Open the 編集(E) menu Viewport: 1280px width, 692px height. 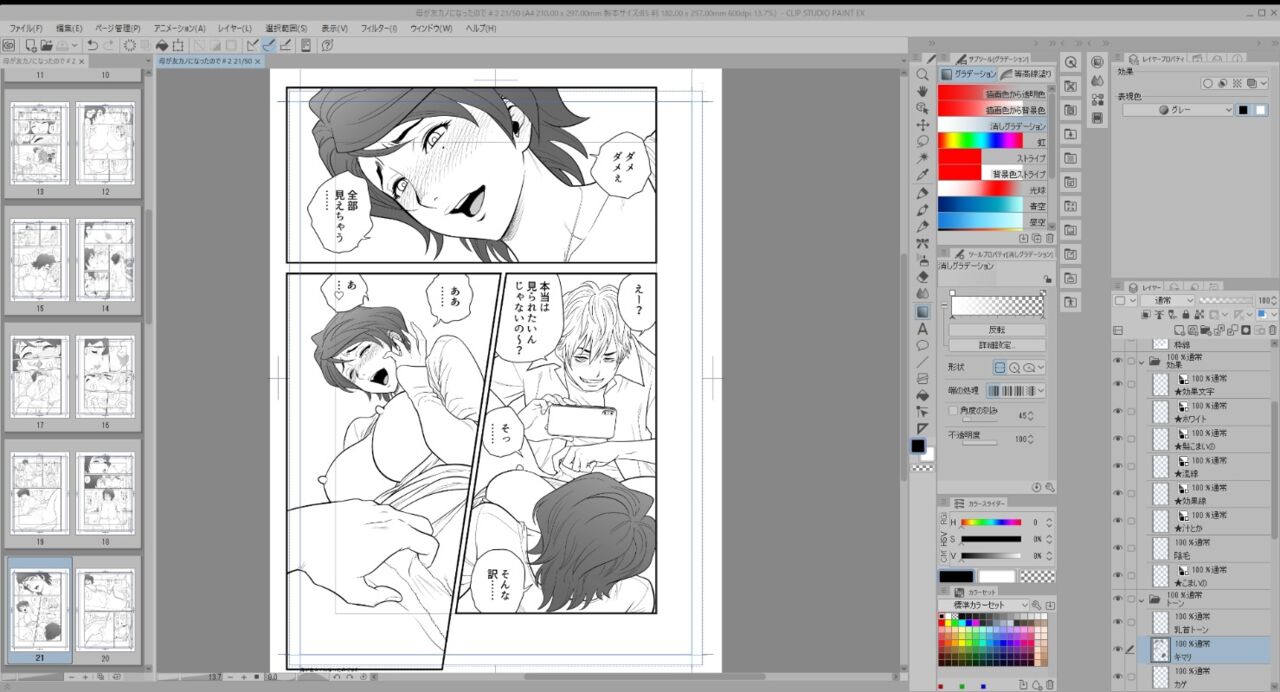(70, 28)
